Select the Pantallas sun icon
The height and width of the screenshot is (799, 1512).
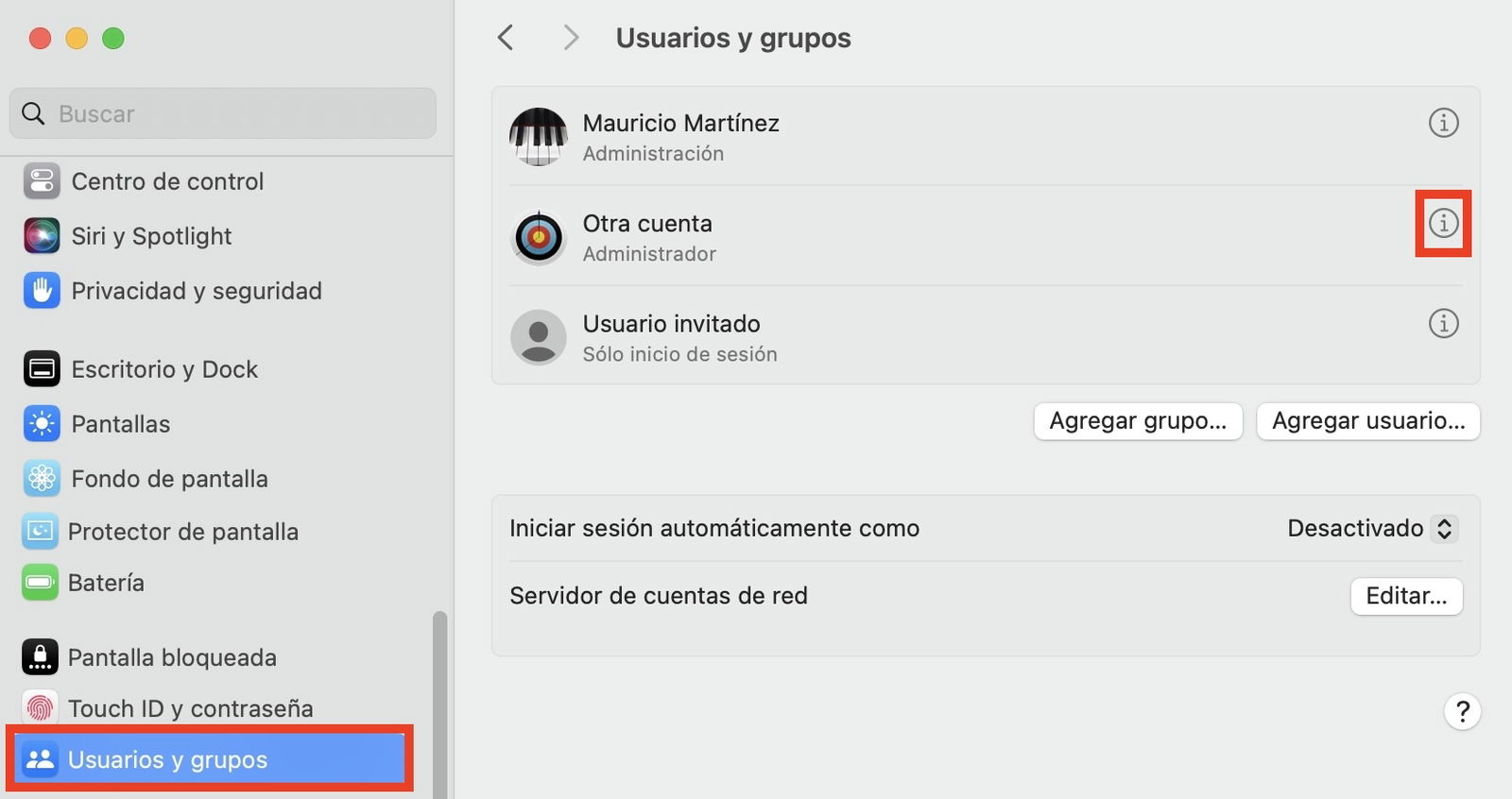(x=42, y=424)
